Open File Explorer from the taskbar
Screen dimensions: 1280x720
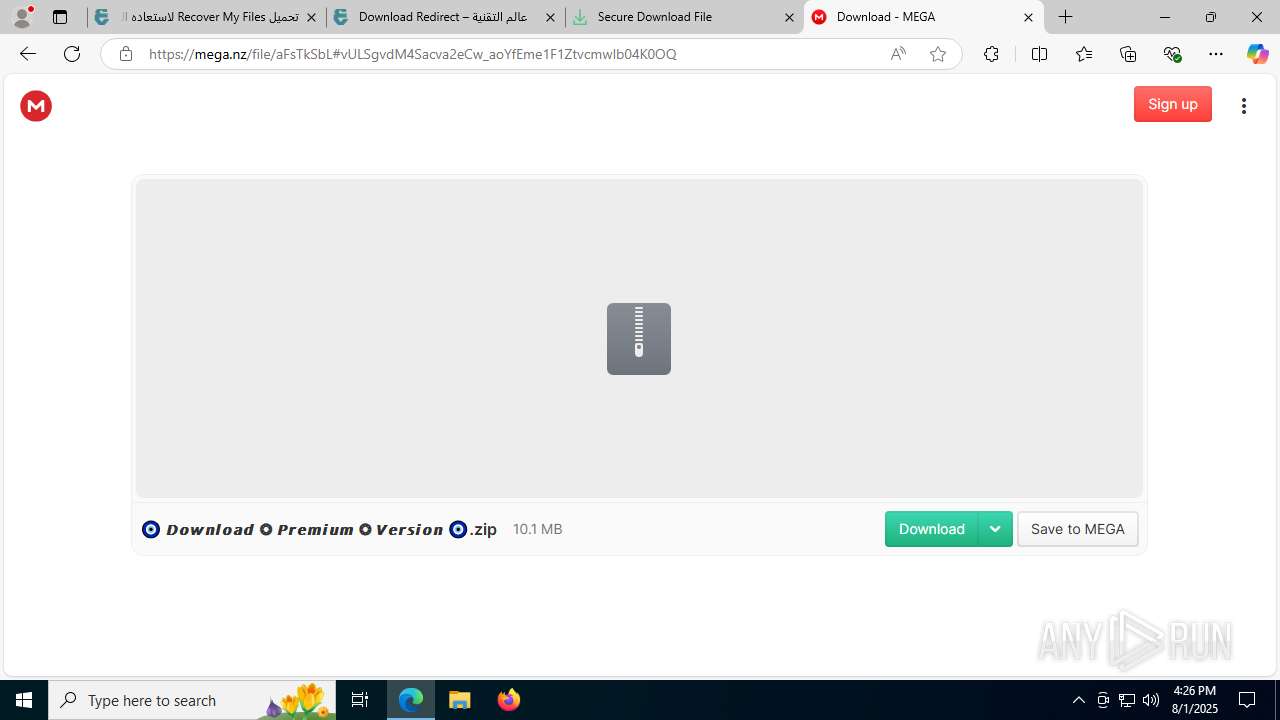459,700
